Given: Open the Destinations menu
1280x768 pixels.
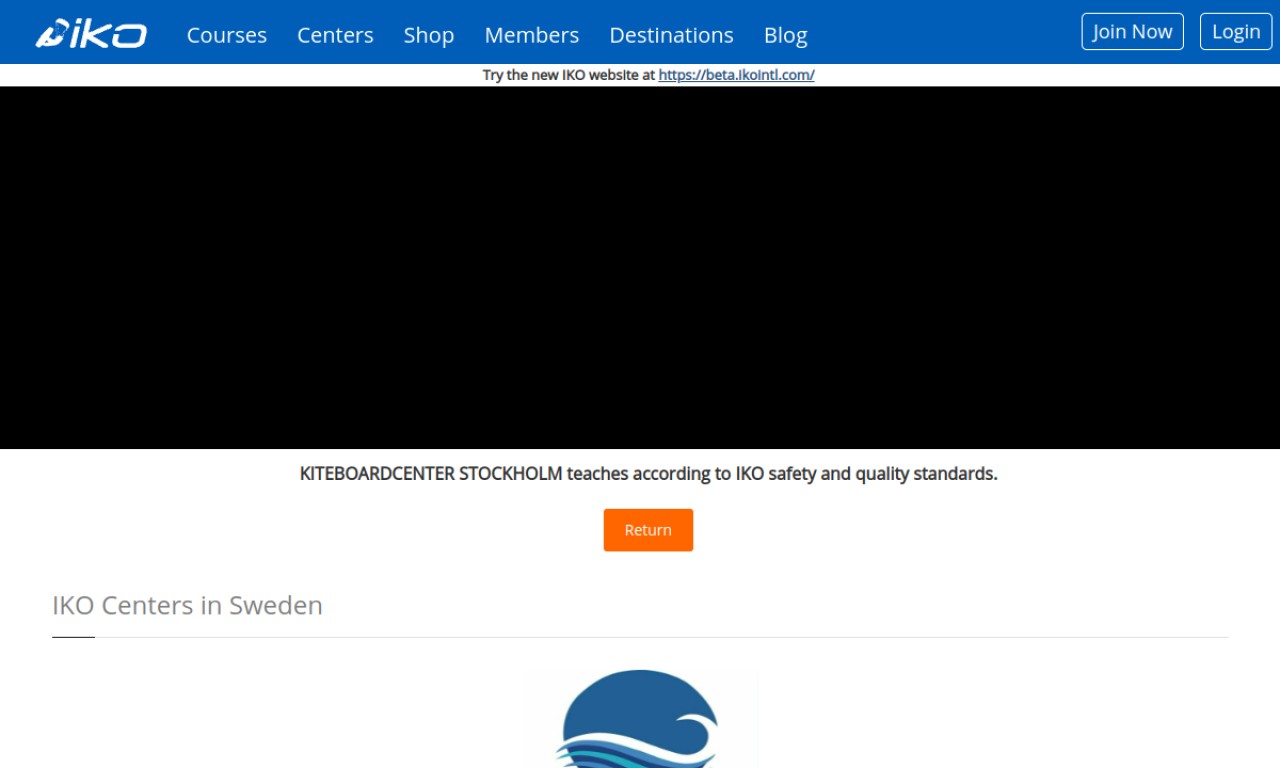Looking at the screenshot, I should [x=671, y=35].
